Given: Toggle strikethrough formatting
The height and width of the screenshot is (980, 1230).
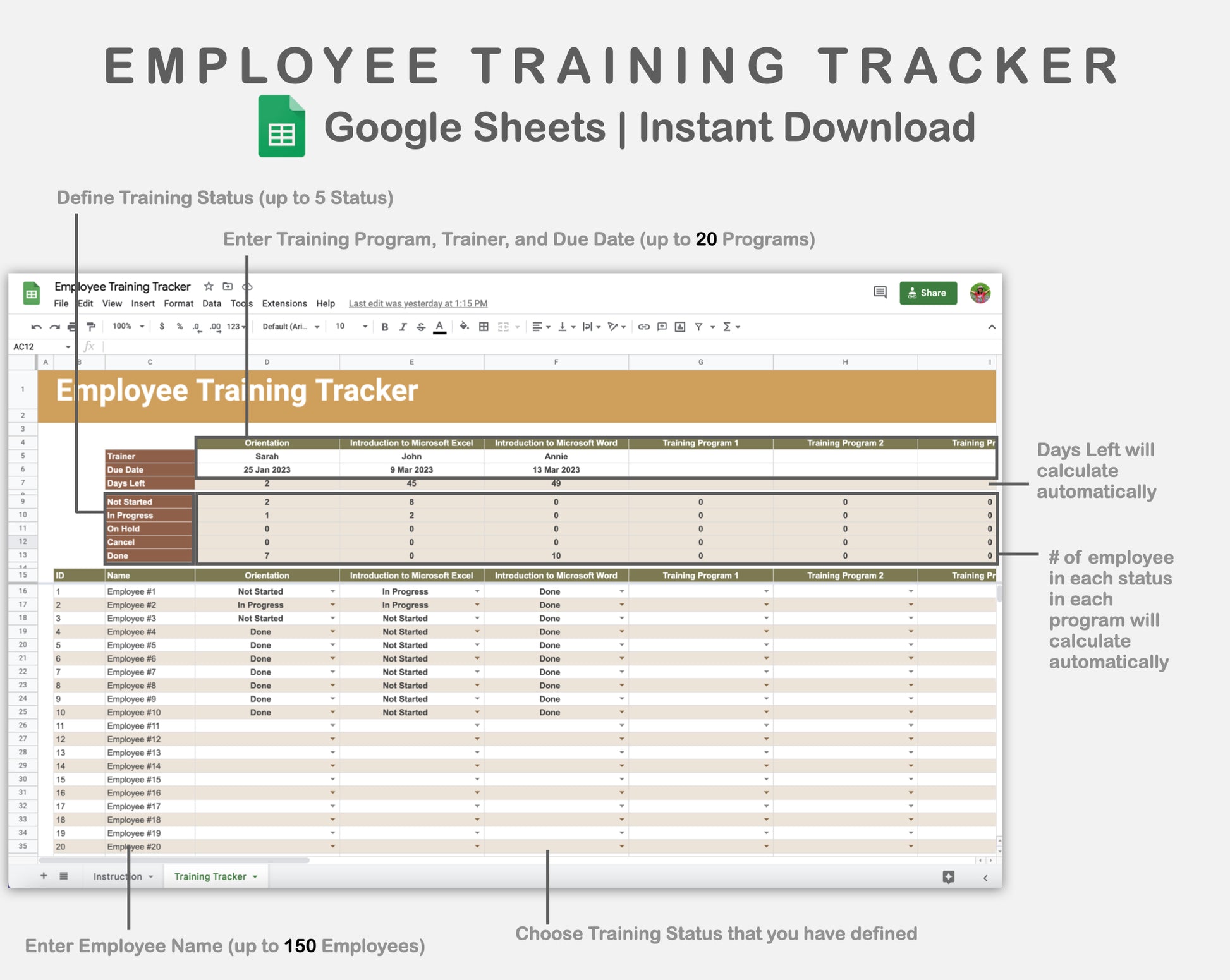Looking at the screenshot, I should coord(421,327).
